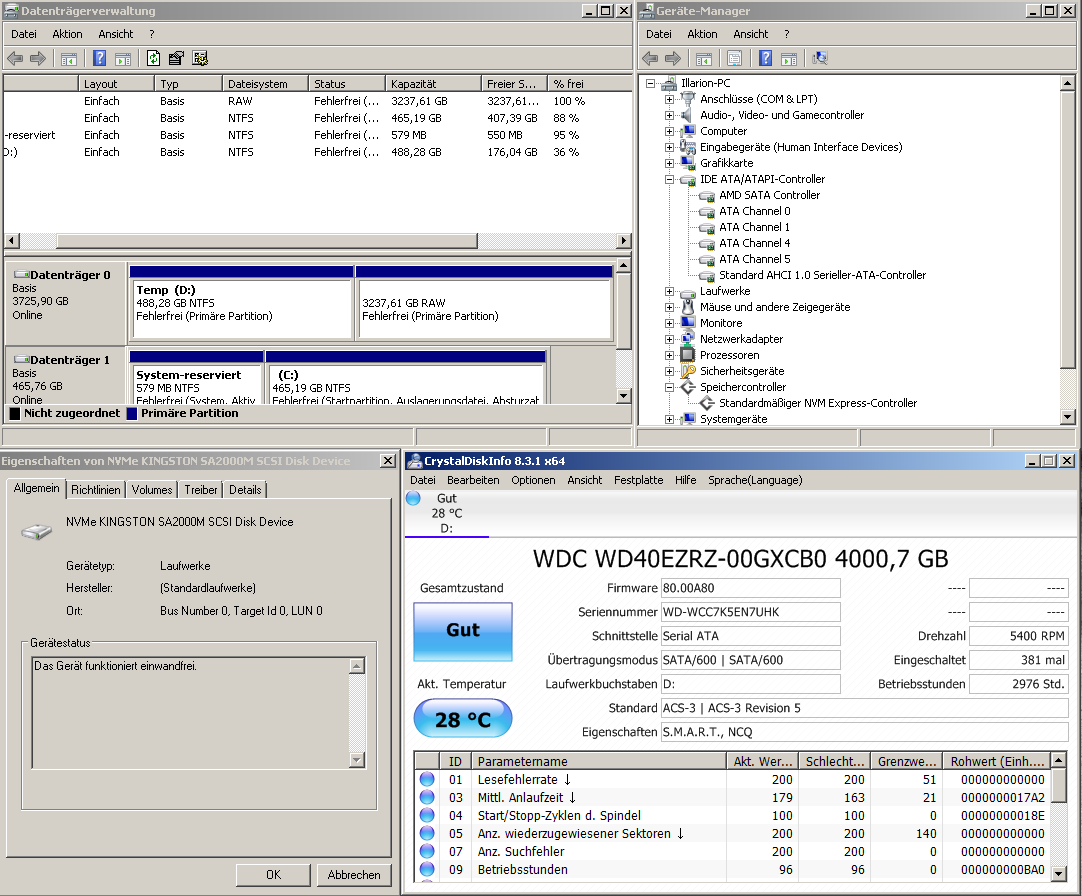Click down arrow of SMART list scrollbar
Screen dimensions: 1082x896
pyautogui.click(x=1059, y=873)
